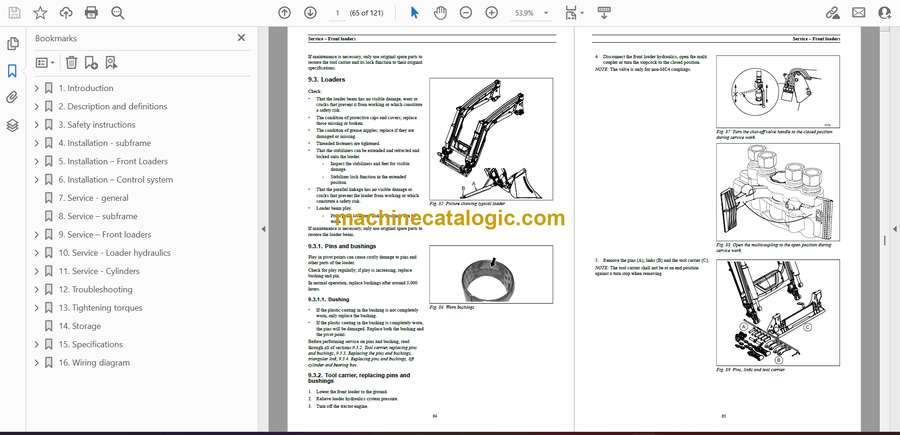Go to previous page arrow

click(284, 13)
